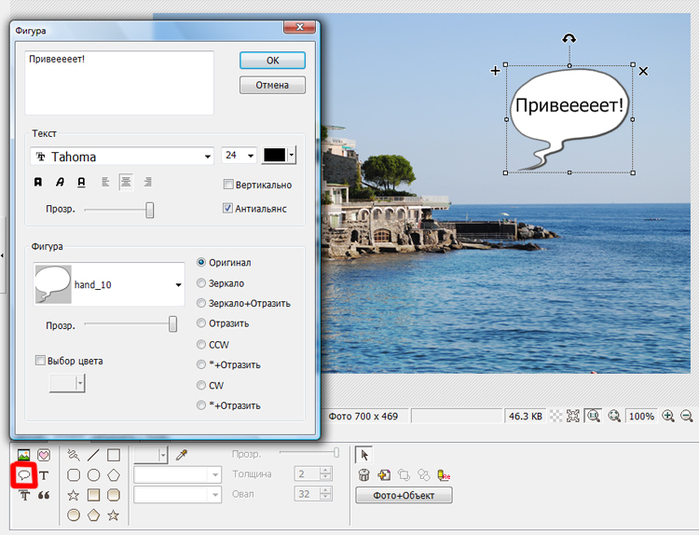Open the empty dropdown beside Толщина
The image size is (699, 535).
(x=215, y=475)
